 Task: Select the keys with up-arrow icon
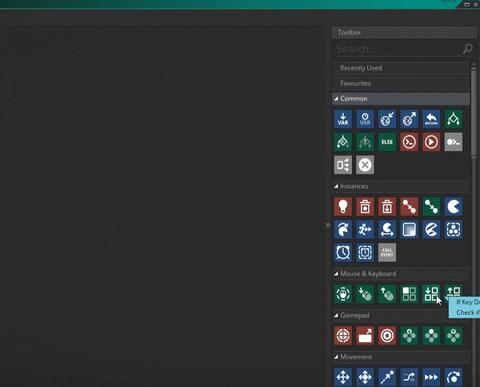point(453,292)
